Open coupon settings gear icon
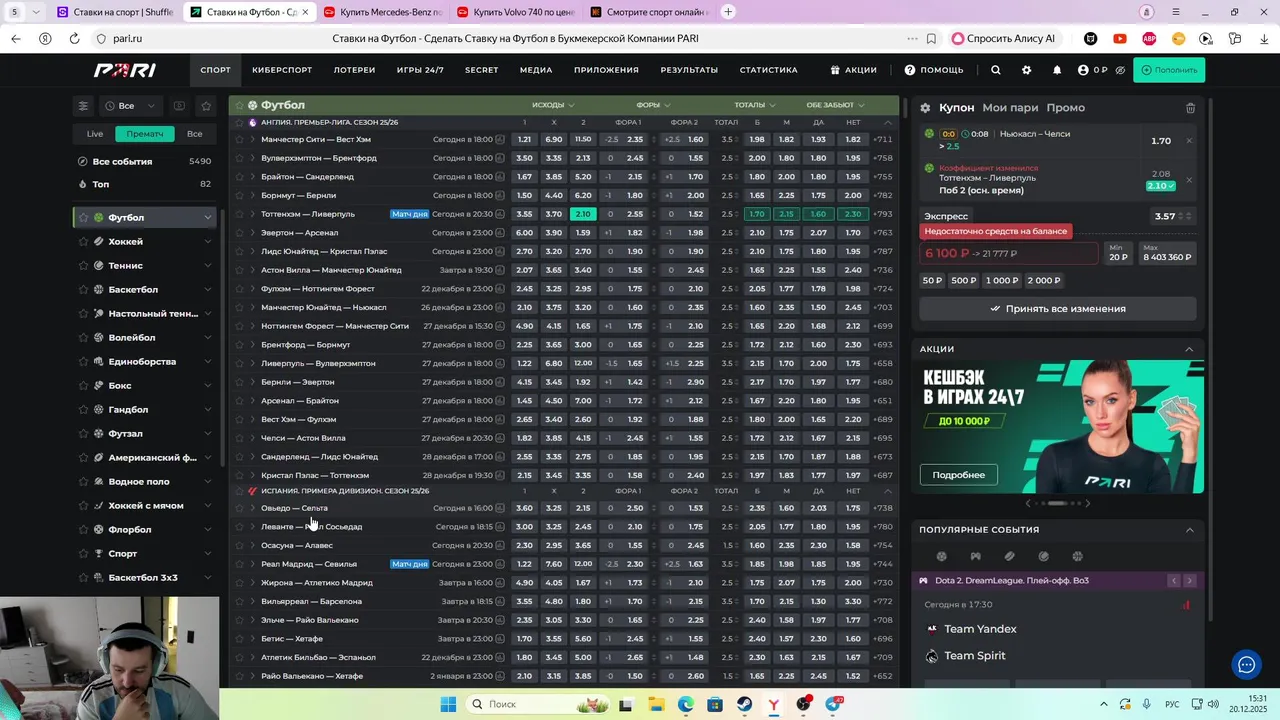This screenshot has width=1280, height=720. [925, 108]
